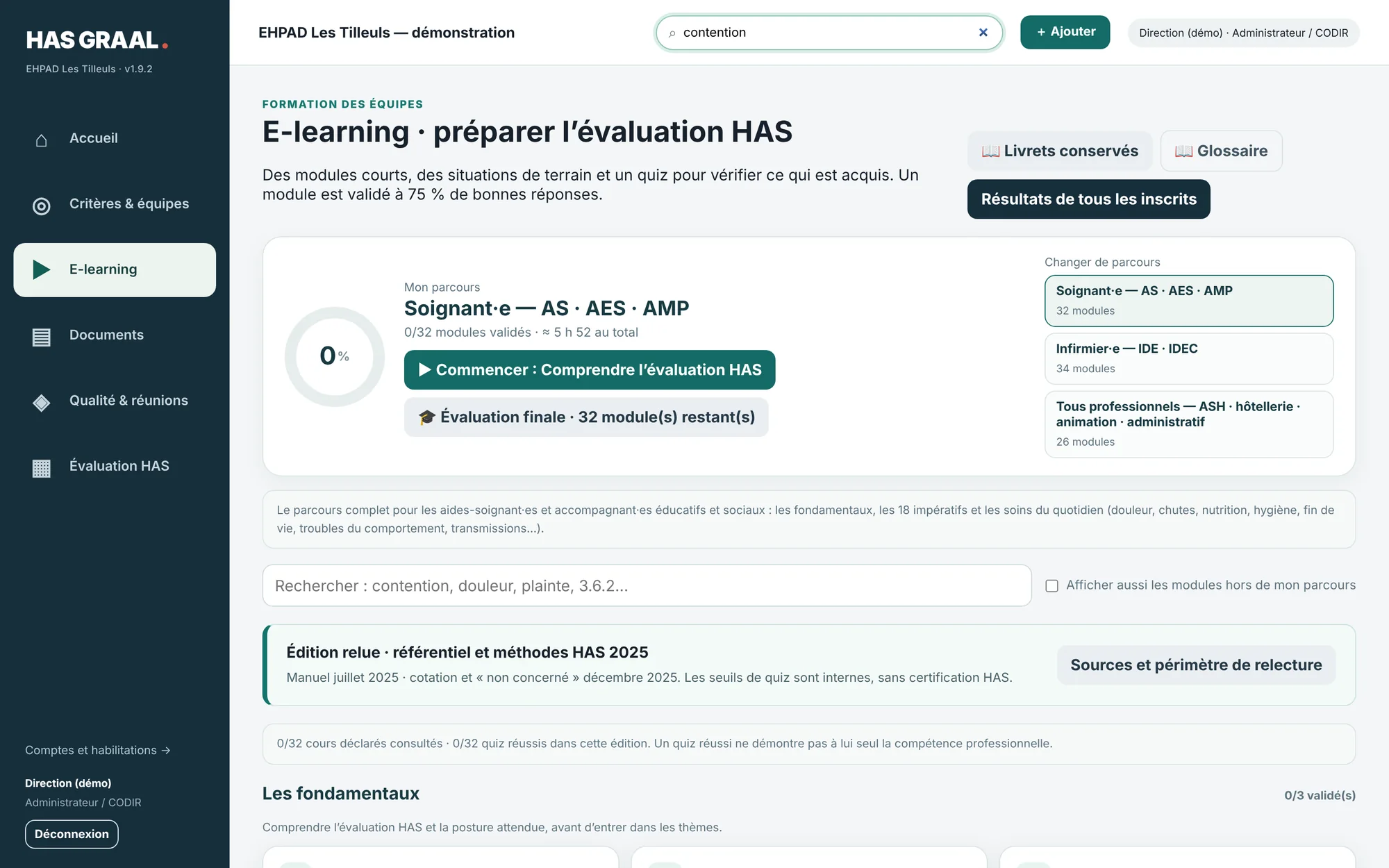Select the Infirmier·e IDE IDEC parcours
The width and height of the screenshot is (1389, 868).
(1189, 358)
